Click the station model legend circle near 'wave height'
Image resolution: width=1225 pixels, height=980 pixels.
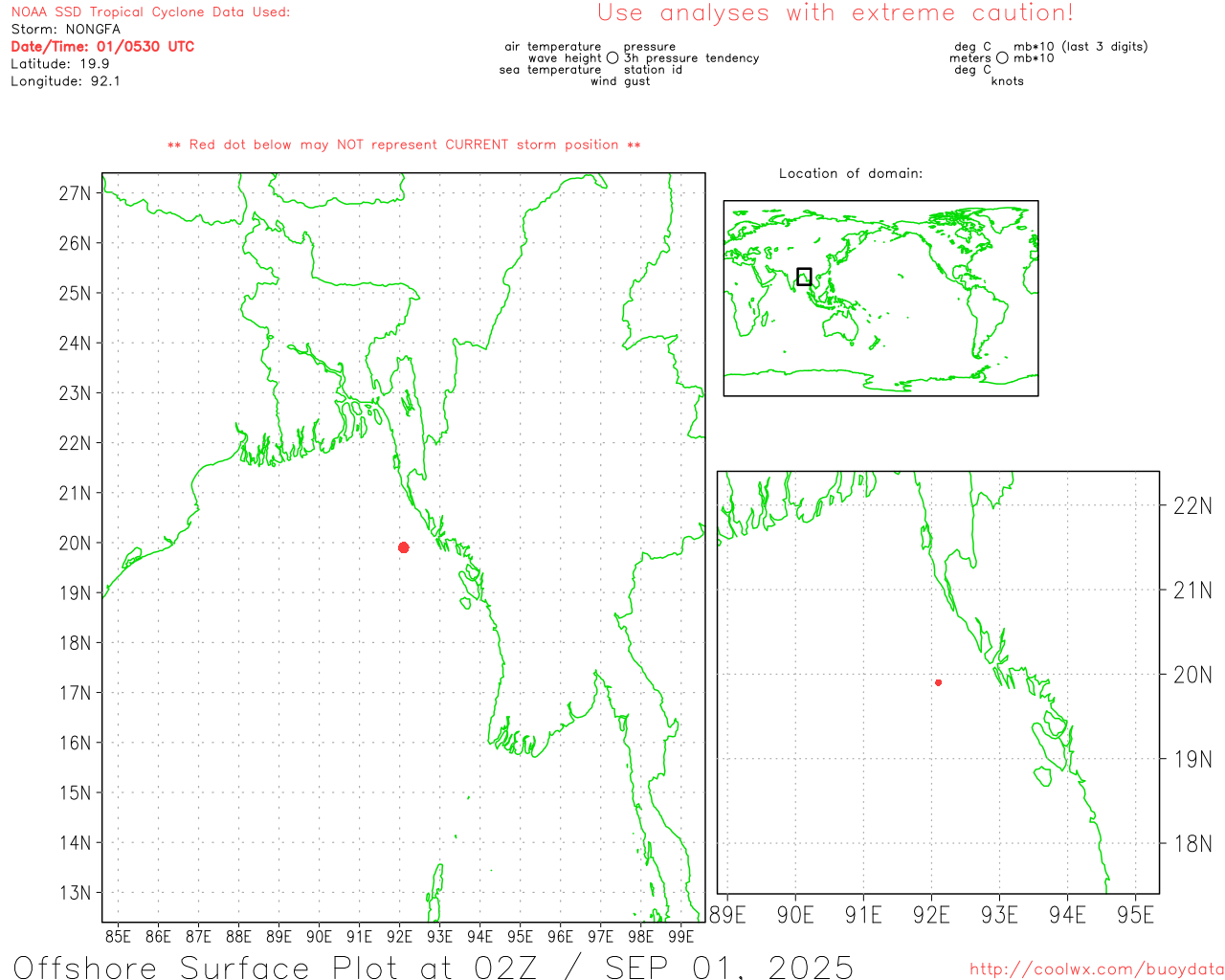[x=612, y=57]
